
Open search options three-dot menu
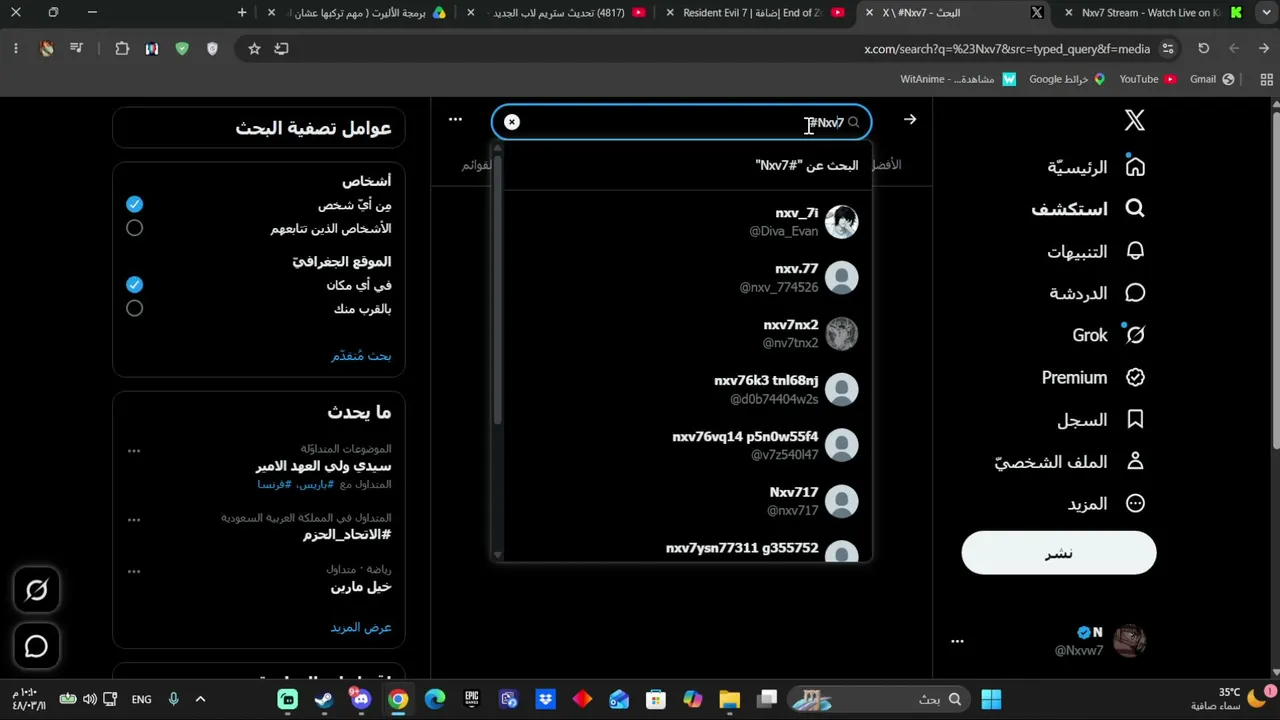(x=455, y=119)
